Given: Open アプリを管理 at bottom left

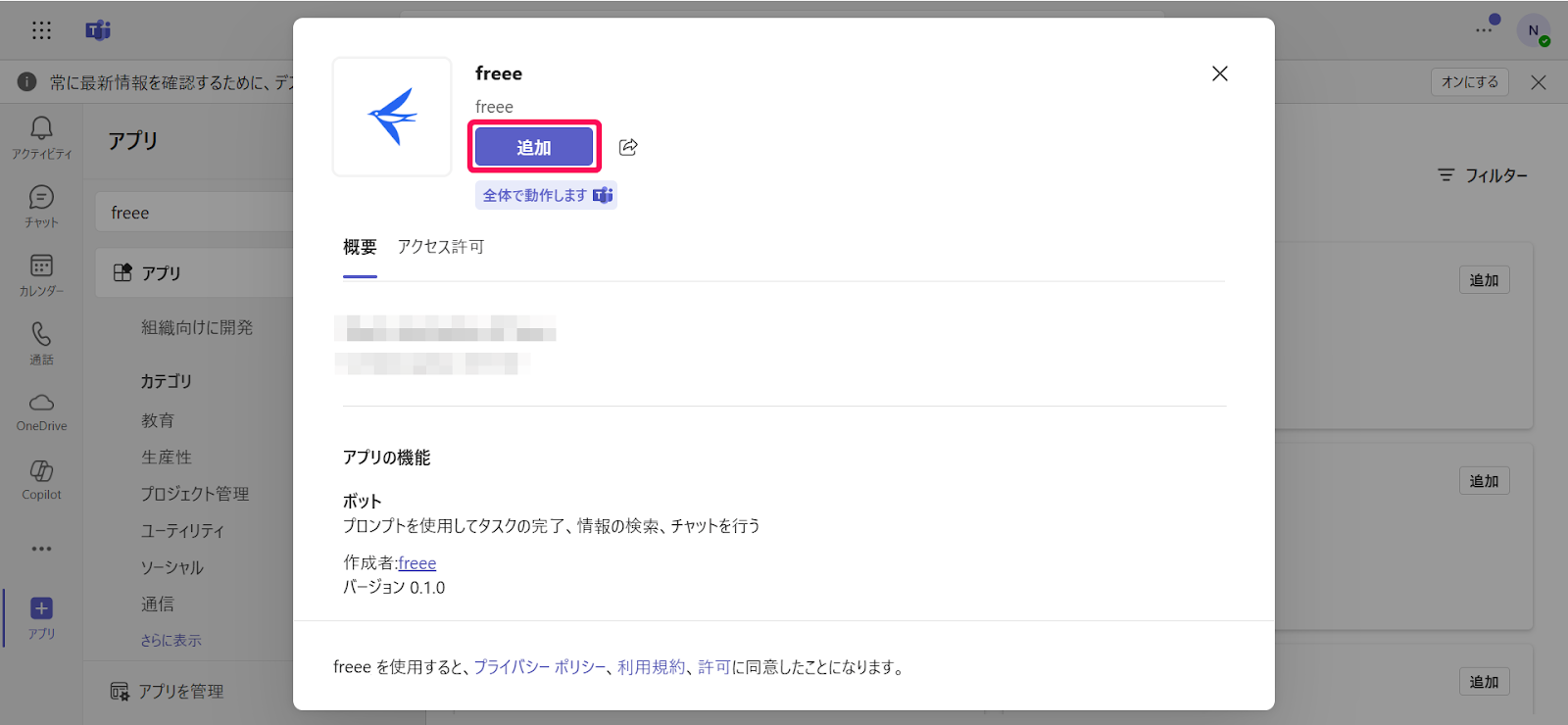Looking at the screenshot, I should tap(167, 692).
